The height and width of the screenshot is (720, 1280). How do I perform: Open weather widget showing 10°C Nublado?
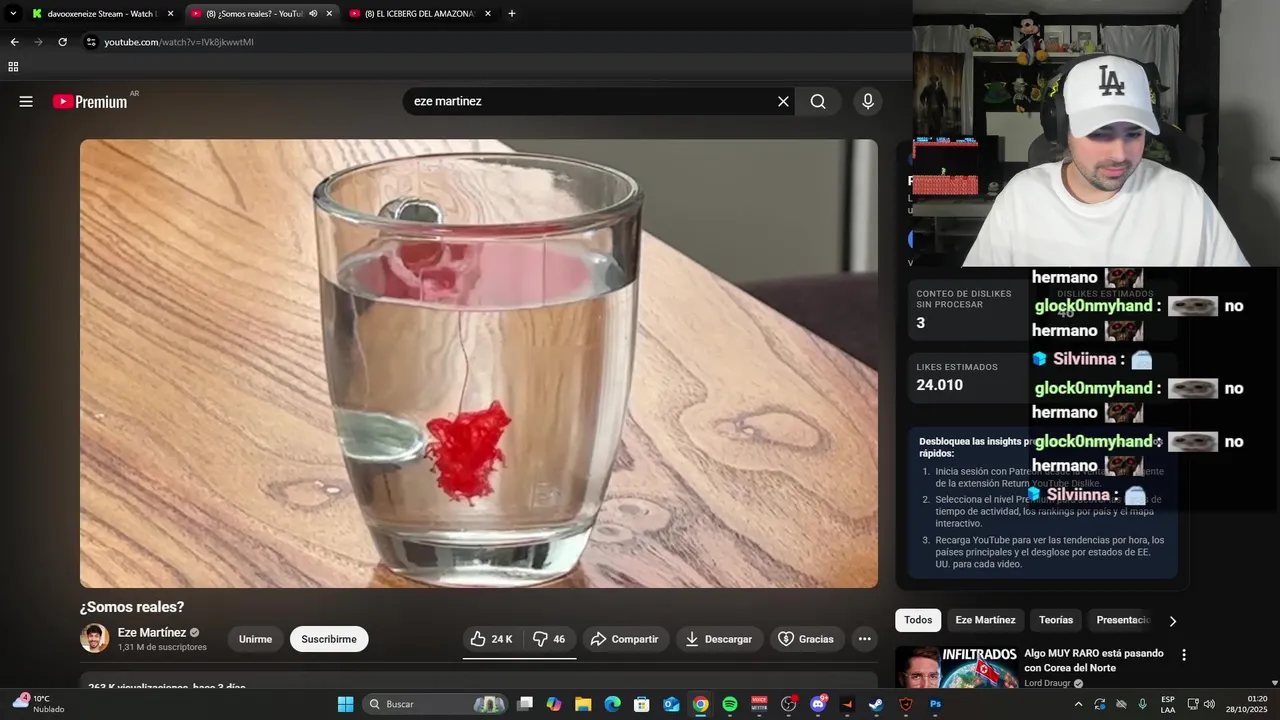pos(38,704)
